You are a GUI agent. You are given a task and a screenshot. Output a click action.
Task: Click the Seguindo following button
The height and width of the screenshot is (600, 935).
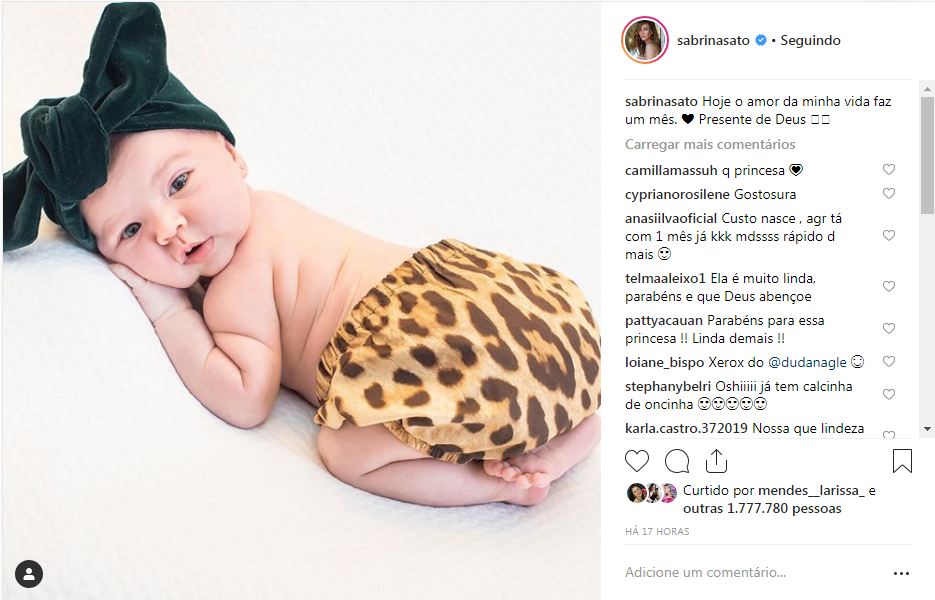(x=810, y=40)
